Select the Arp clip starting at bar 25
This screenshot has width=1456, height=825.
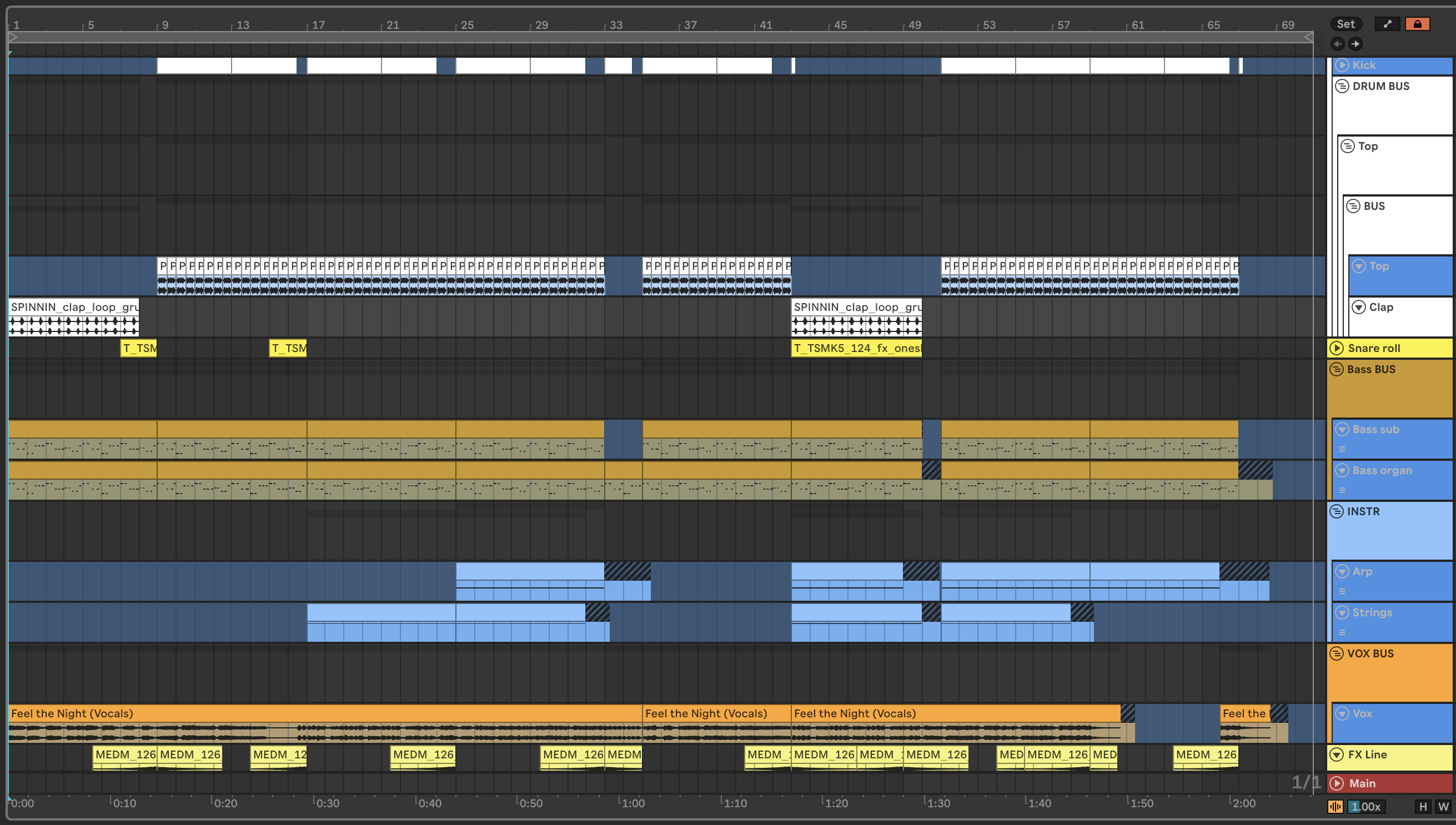(x=530, y=581)
